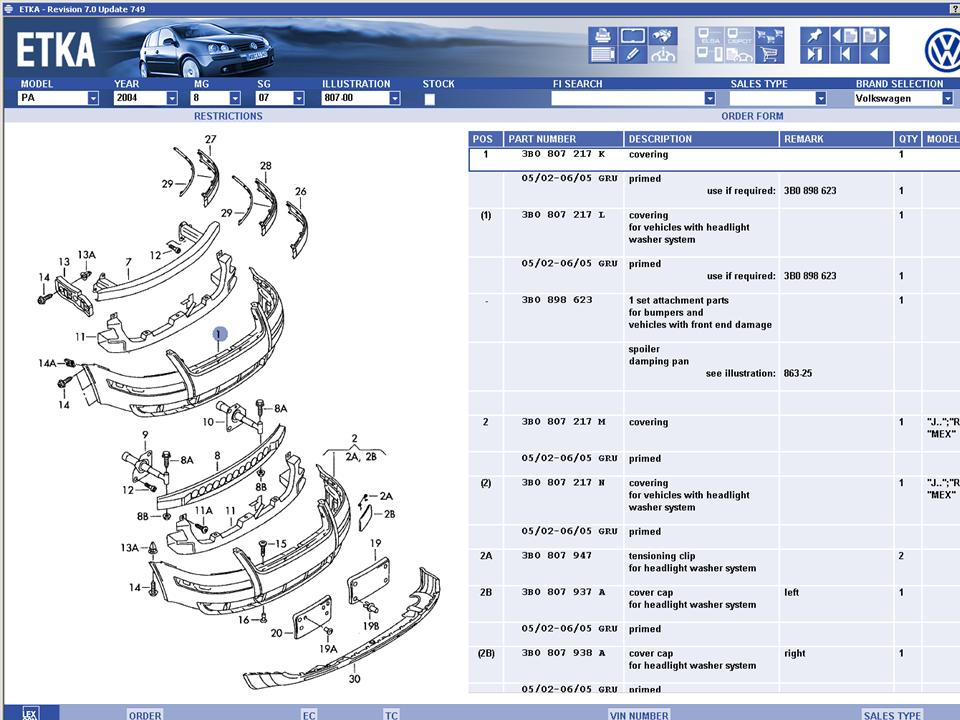
Task: Go to previous illustration page icon
Action: pos(845,36)
